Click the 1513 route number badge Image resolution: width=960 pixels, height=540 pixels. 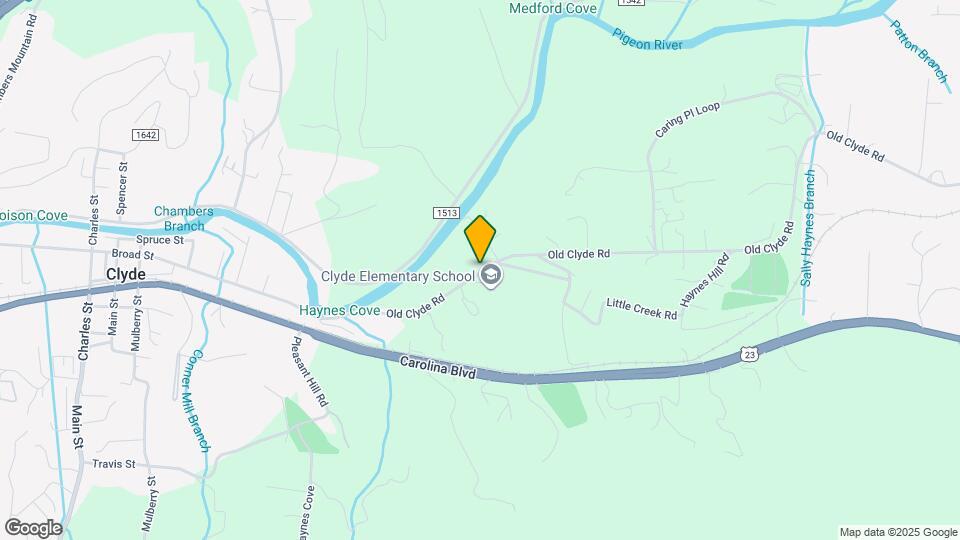point(446,212)
